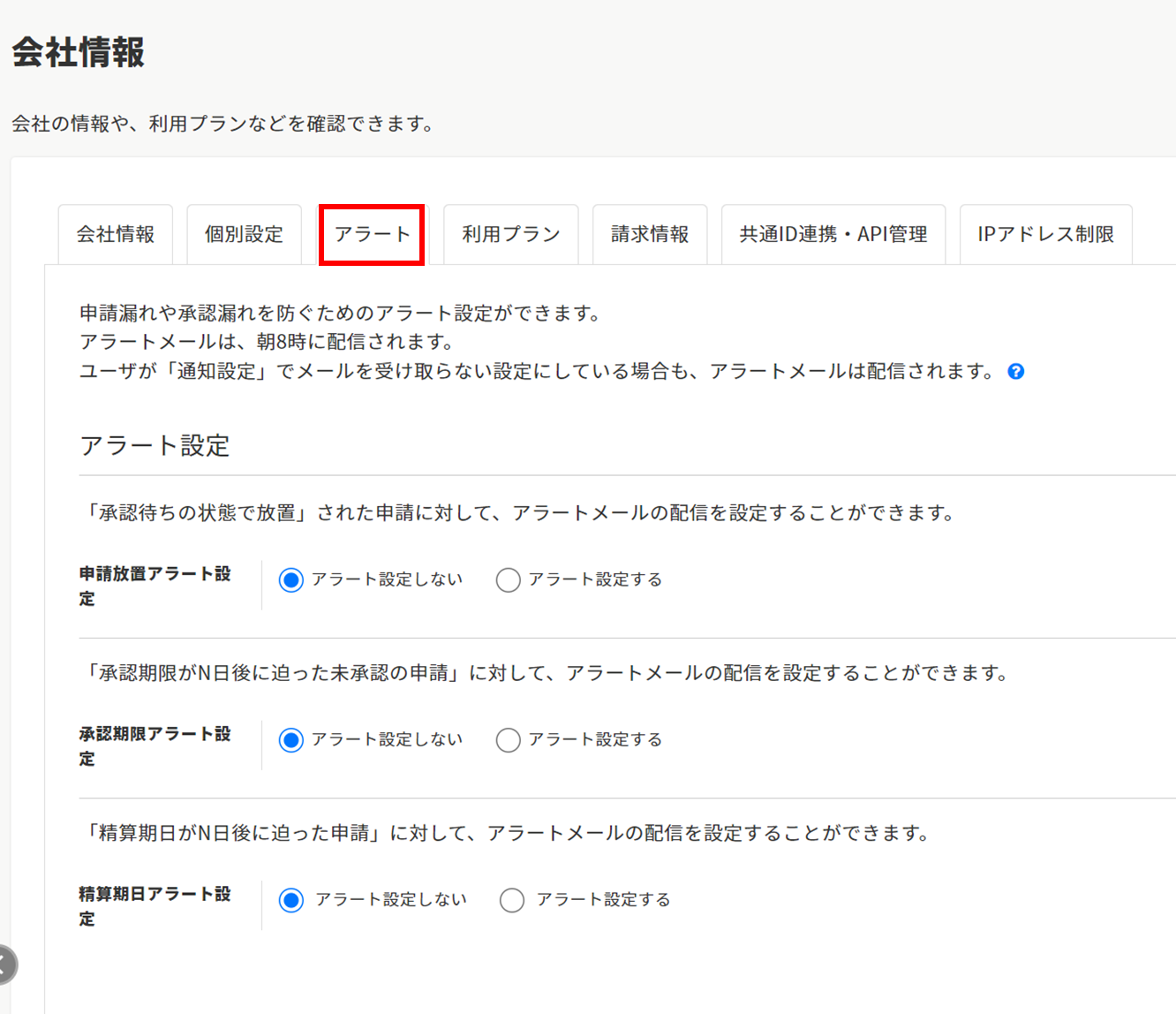
Task: Switch to the 個別設定 tab
Action: (244, 234)
